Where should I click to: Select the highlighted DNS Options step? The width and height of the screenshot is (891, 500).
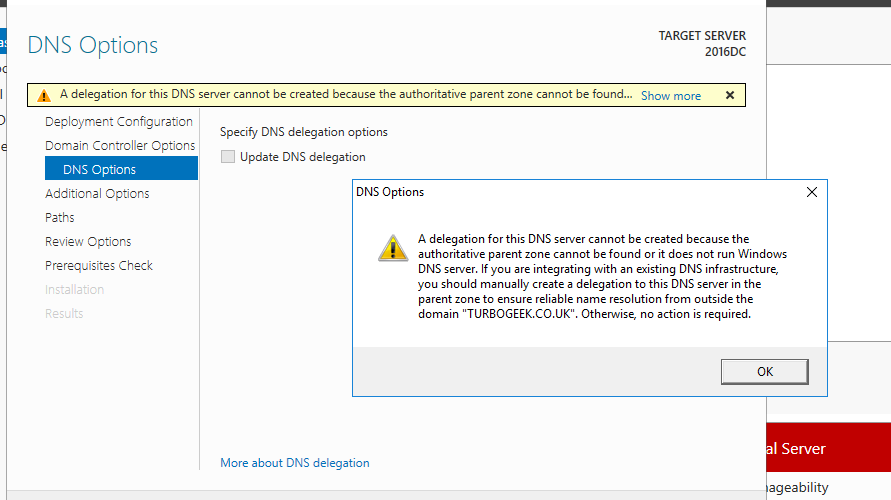[x=99, y=170]
